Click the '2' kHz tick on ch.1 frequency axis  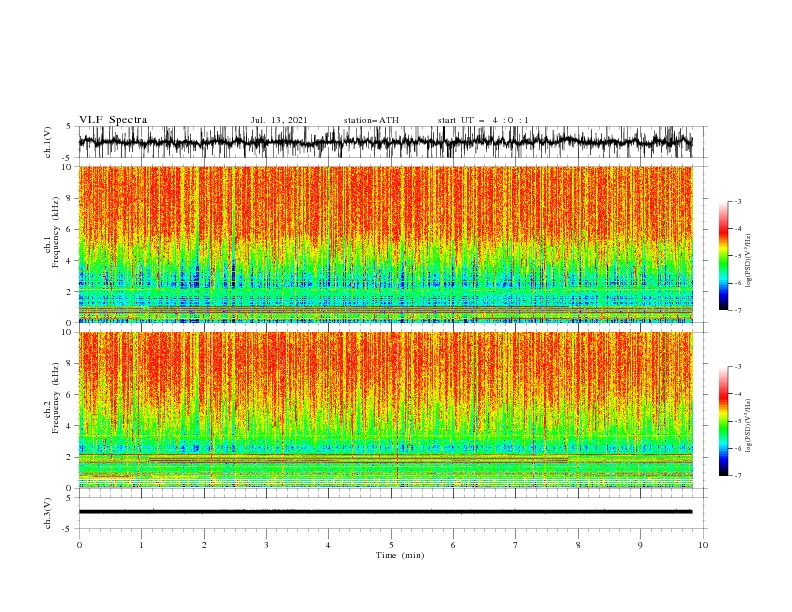[x=69, y=292]
